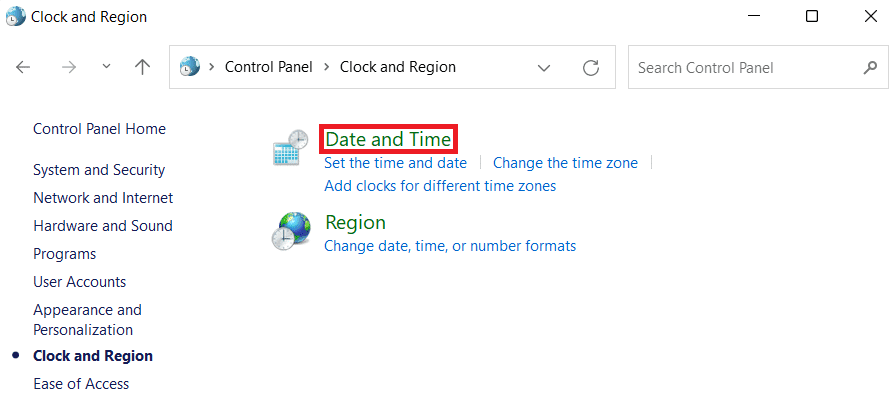Open the Date and Time heading
This screenshot has height=402, width=896.
pos(388,139)
